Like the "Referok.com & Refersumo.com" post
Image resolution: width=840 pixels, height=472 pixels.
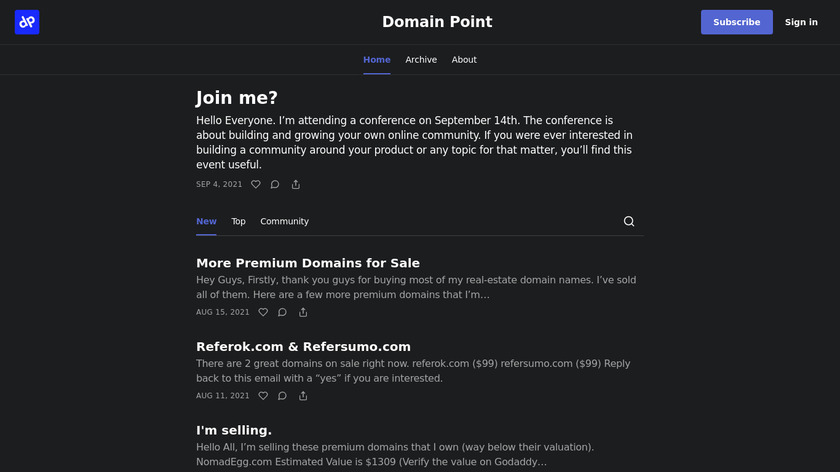(x=263, y=396)
